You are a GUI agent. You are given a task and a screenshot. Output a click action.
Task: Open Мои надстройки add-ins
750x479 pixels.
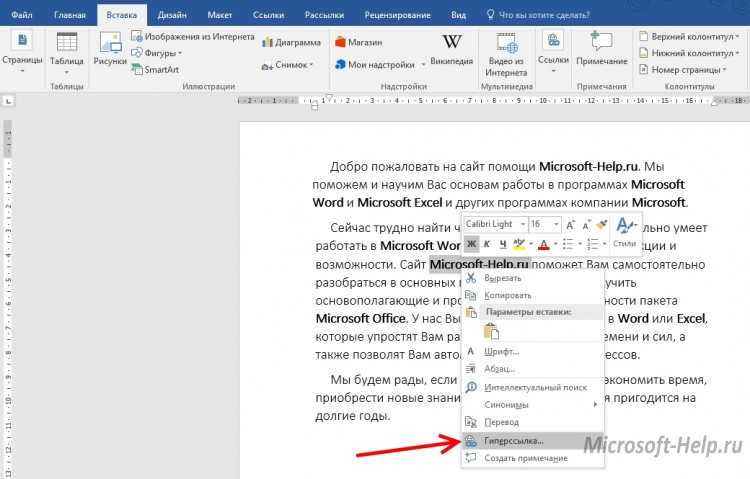tap(375, 65)
